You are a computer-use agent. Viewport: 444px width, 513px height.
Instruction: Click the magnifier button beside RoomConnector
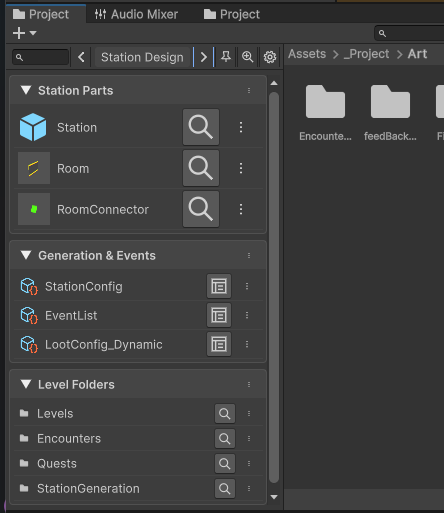201,209
